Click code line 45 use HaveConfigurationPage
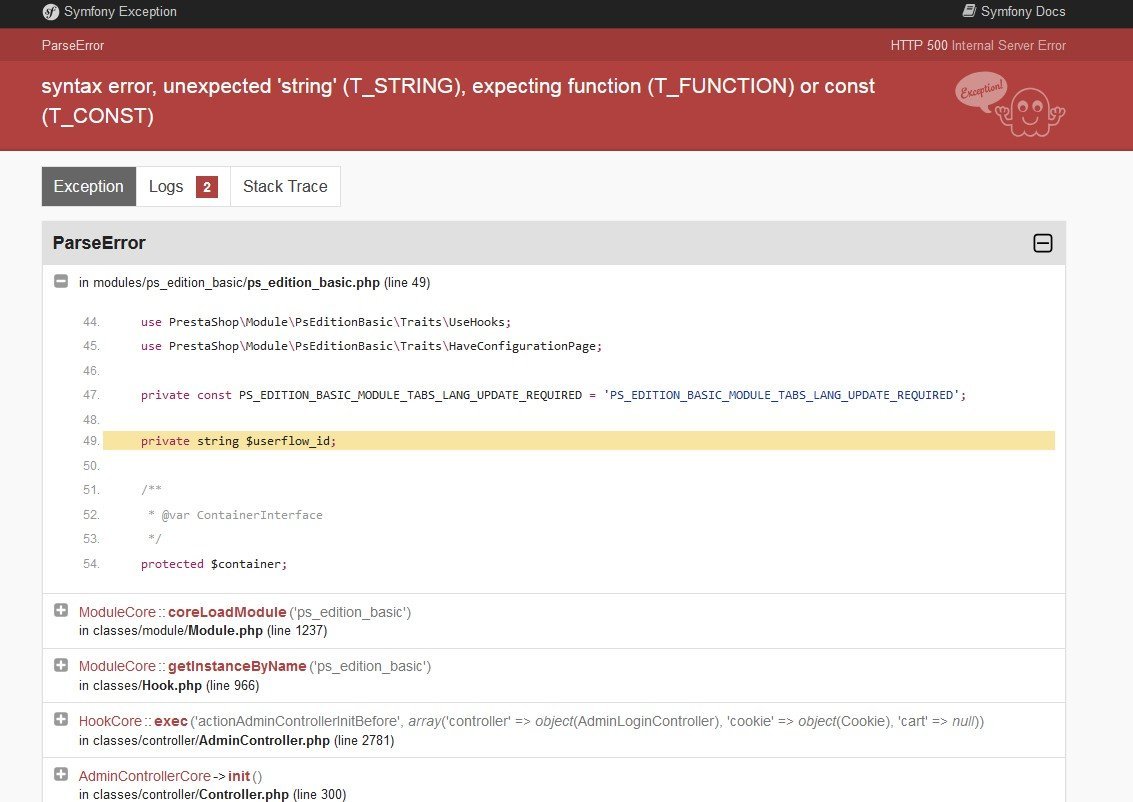This screenshot has height=802, width=1133. pyautogui.click(x=371, y=346)
